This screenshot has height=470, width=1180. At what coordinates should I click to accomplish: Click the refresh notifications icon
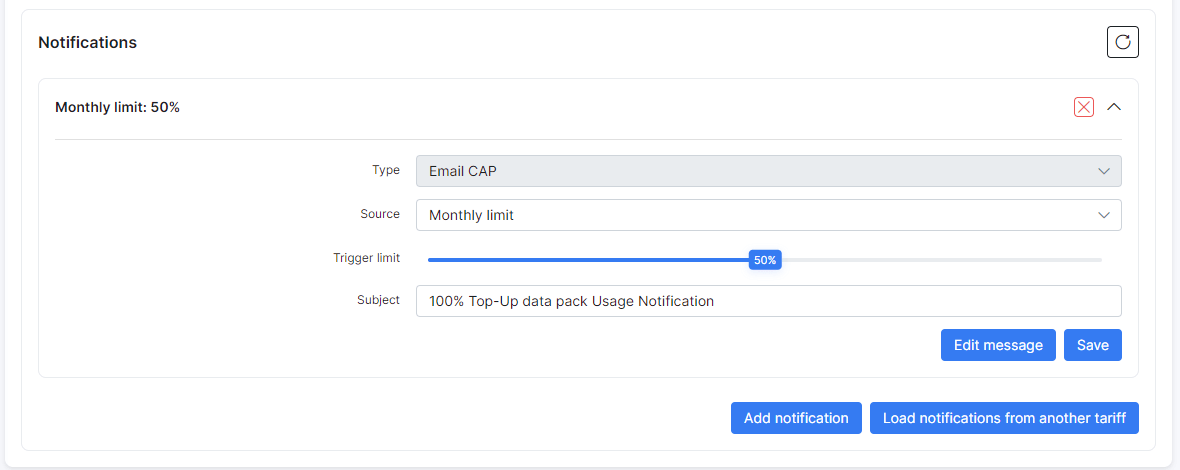tap(1122, 42)
